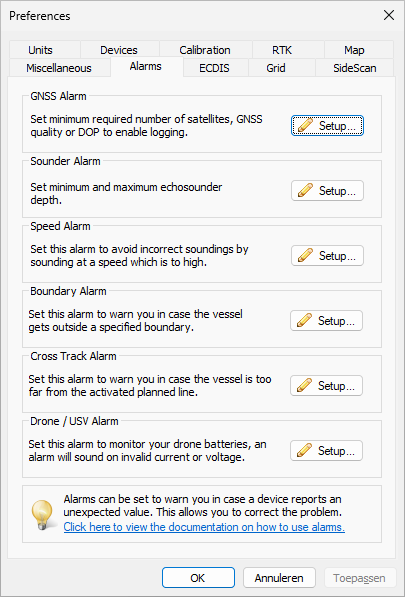Close the Preferences dialog window

coord(389,16)
